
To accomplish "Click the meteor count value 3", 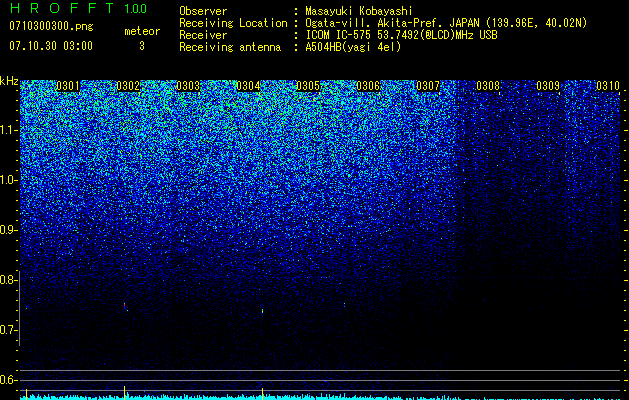I will pos(142,46).
